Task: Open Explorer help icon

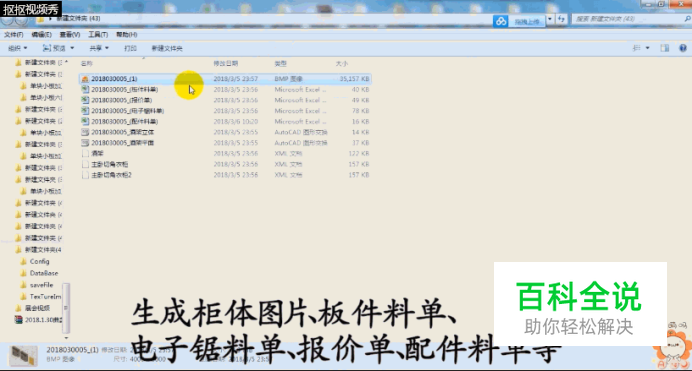Action: 683,48
